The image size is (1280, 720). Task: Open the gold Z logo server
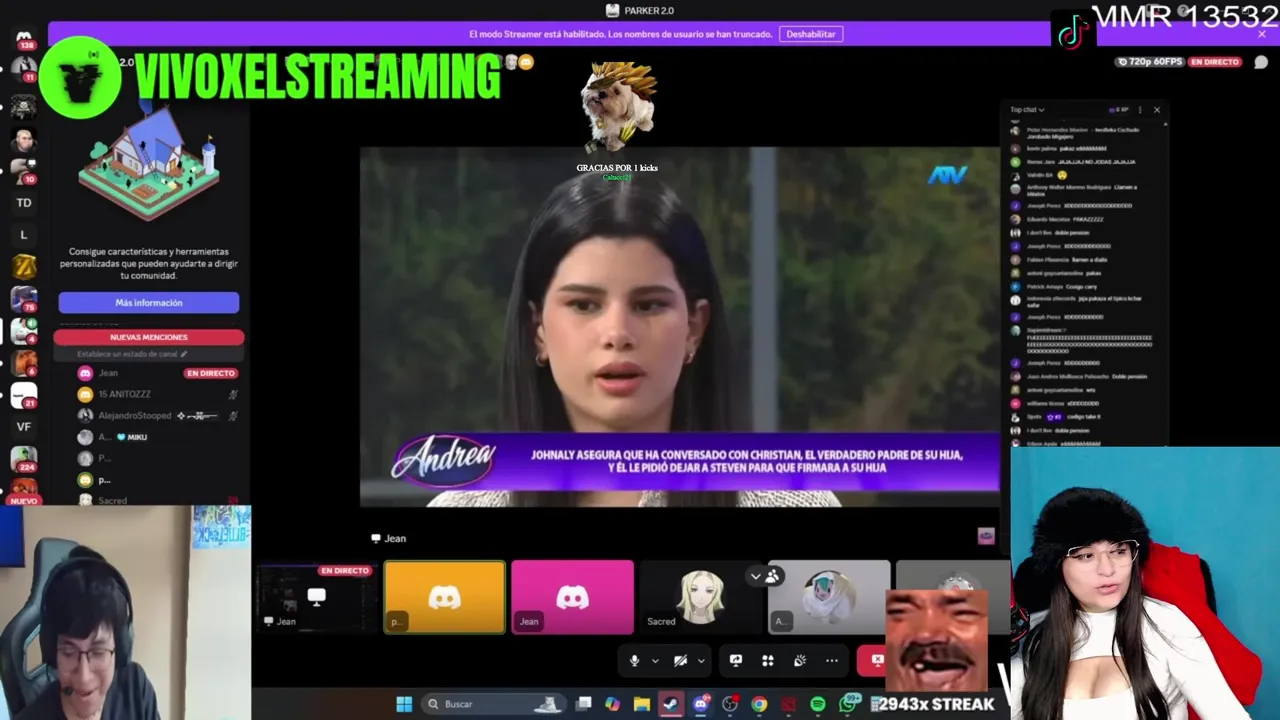pyautogui.click(x=24, y=266)
